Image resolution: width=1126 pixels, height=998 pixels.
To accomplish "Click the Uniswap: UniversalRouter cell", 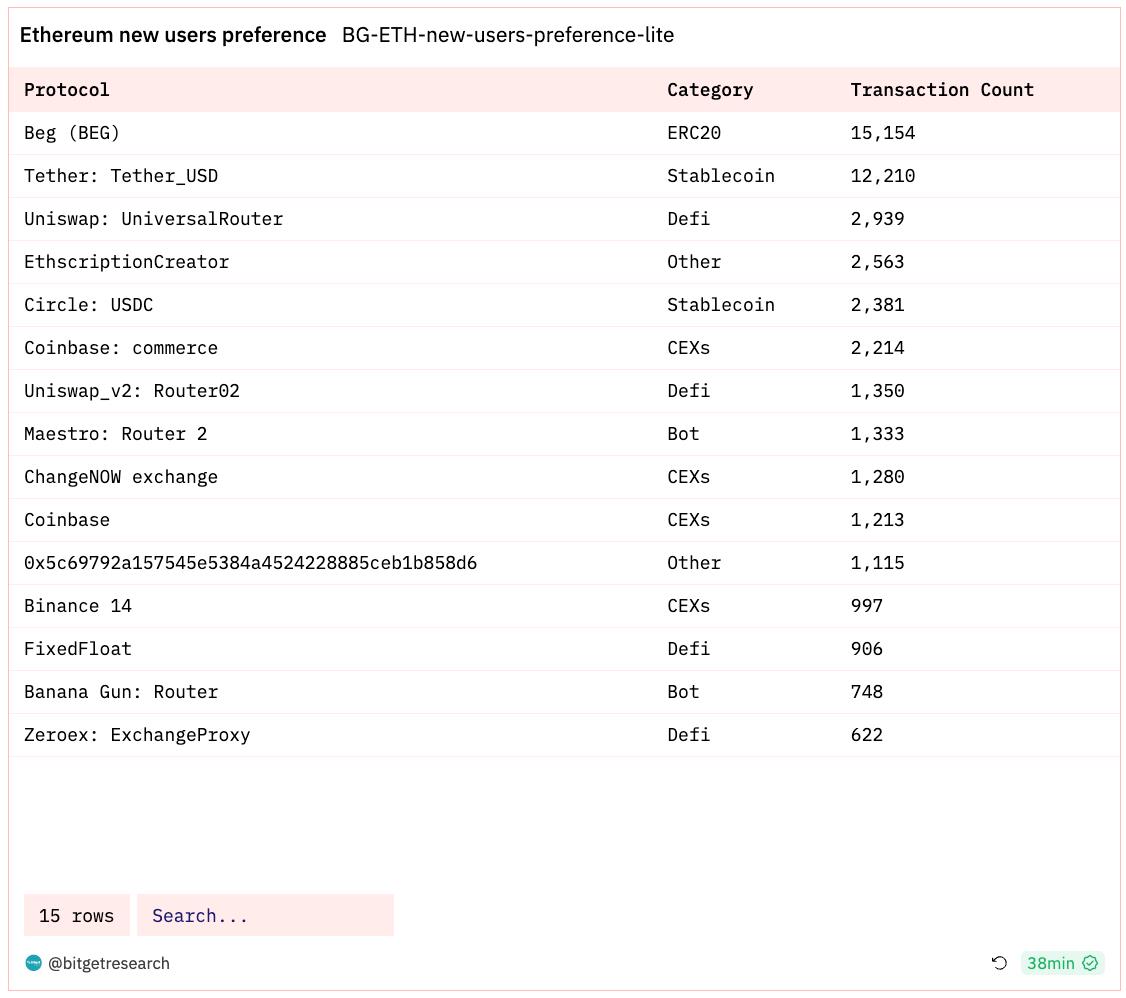I will click(x=154, y=219).
